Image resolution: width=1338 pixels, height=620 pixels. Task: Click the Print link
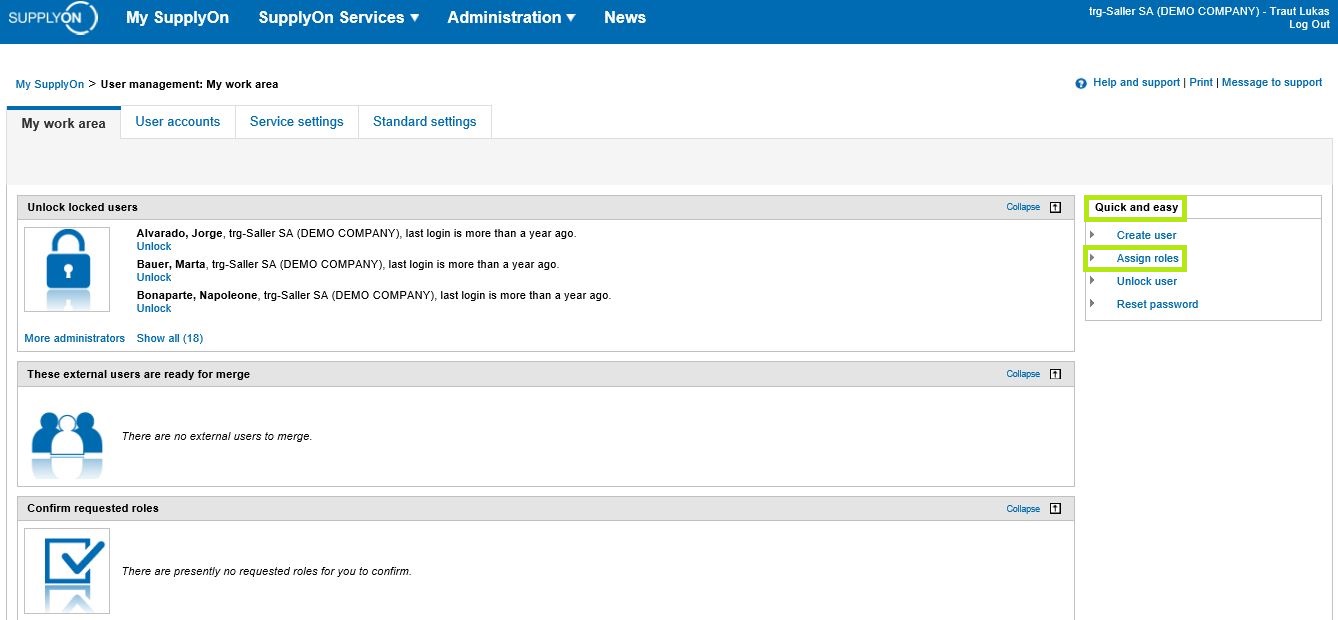[x=1201, y=83]
